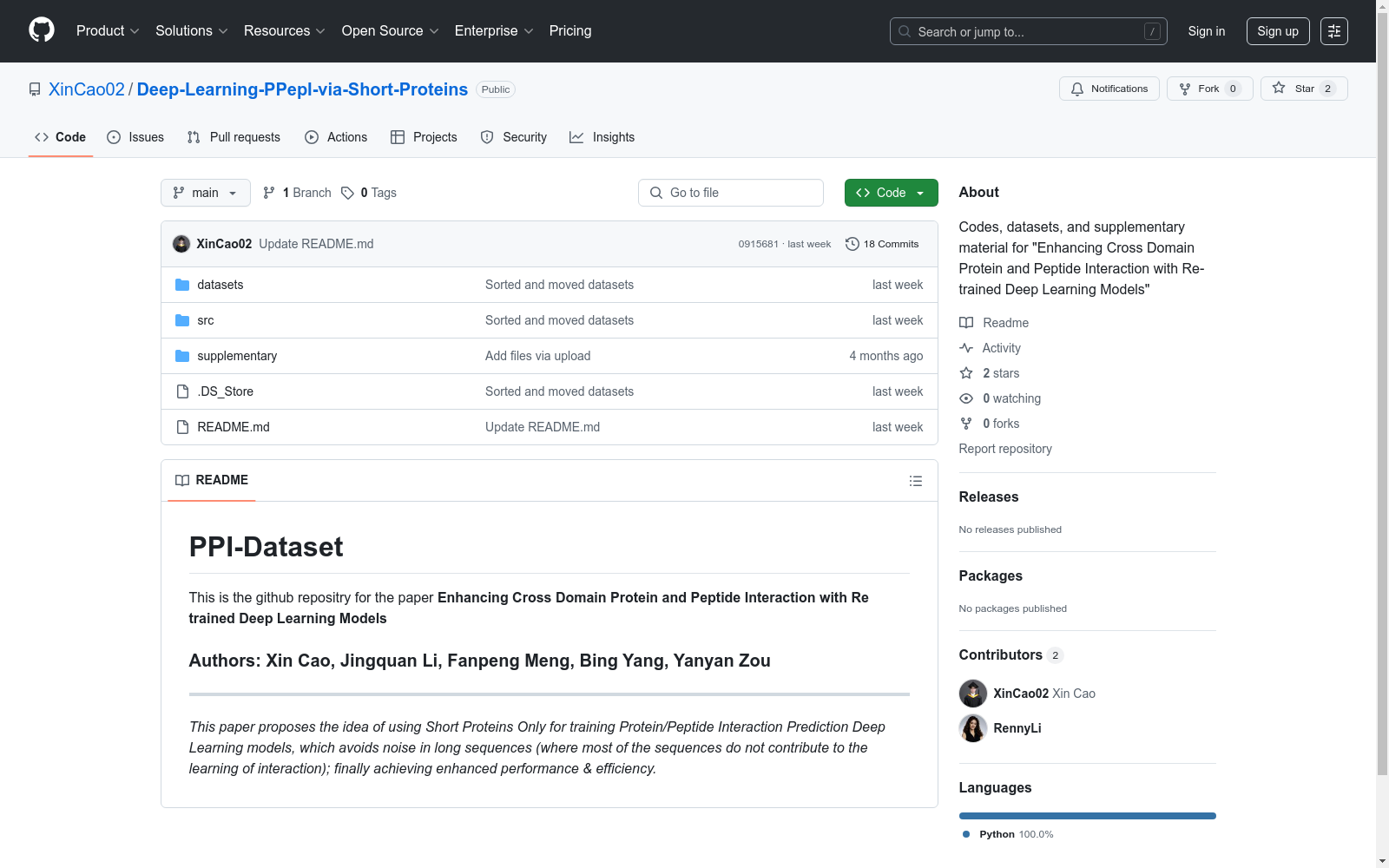Image resolution: width=1389 pixels, height=868 pixels.
Task: Open the supplementary folder
Action: [237, 356]
